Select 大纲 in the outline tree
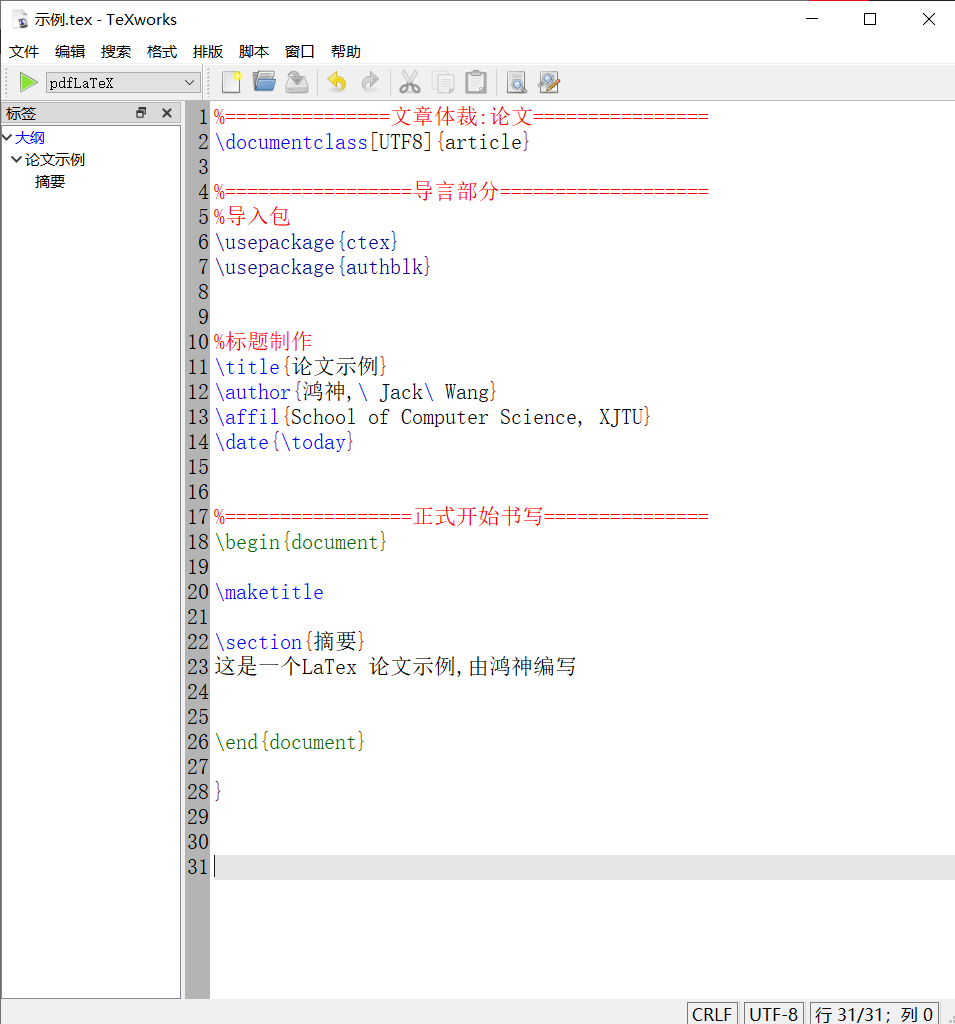The height and width of the screenshot is (1024, 955). pyautogui.click(x=30, y=138)
